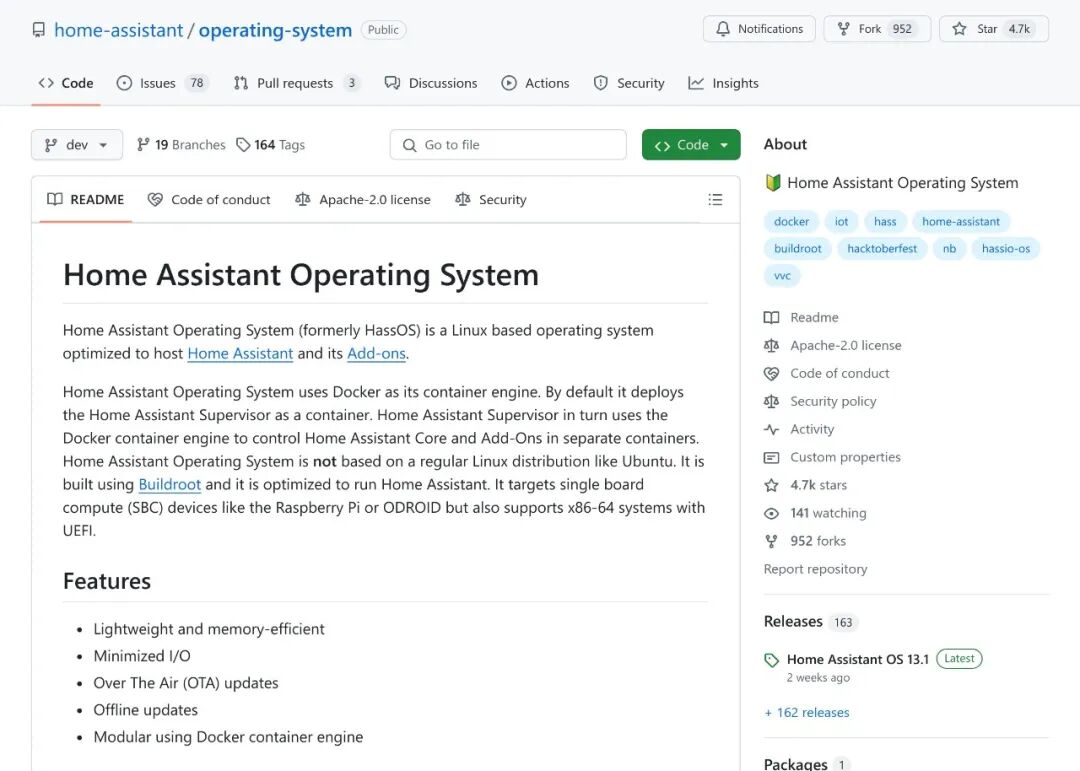Click Report repository link
This screenshot has height=771, width=1080.
[x=816, y=569]
